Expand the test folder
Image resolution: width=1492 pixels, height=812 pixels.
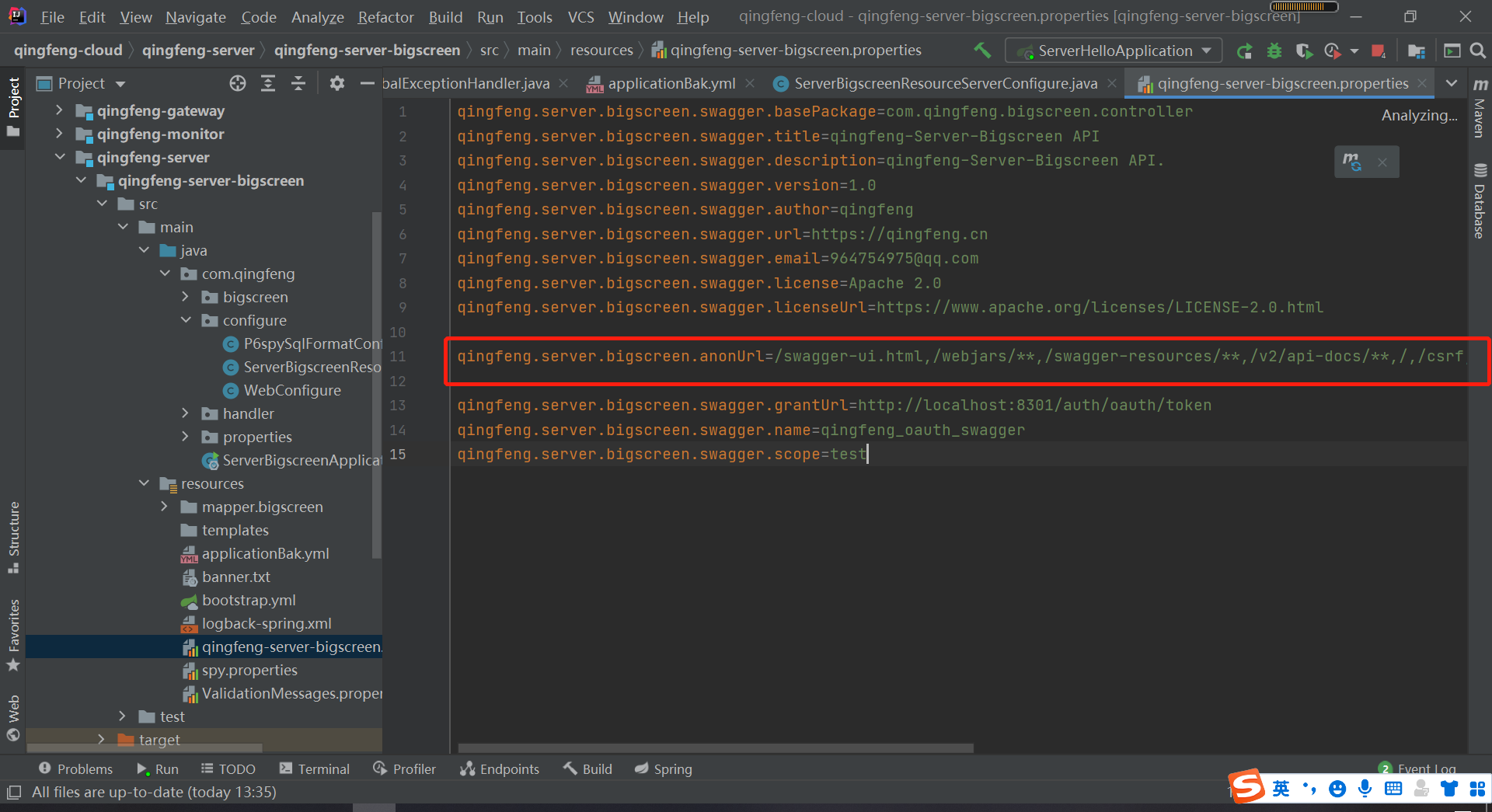tap(122, 717)
